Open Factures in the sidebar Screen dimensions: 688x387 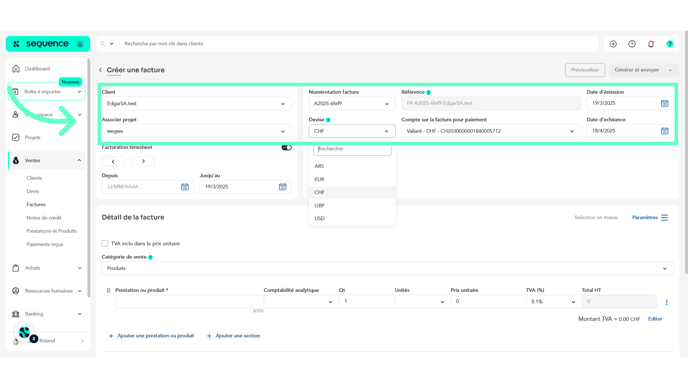pos(36,204)
